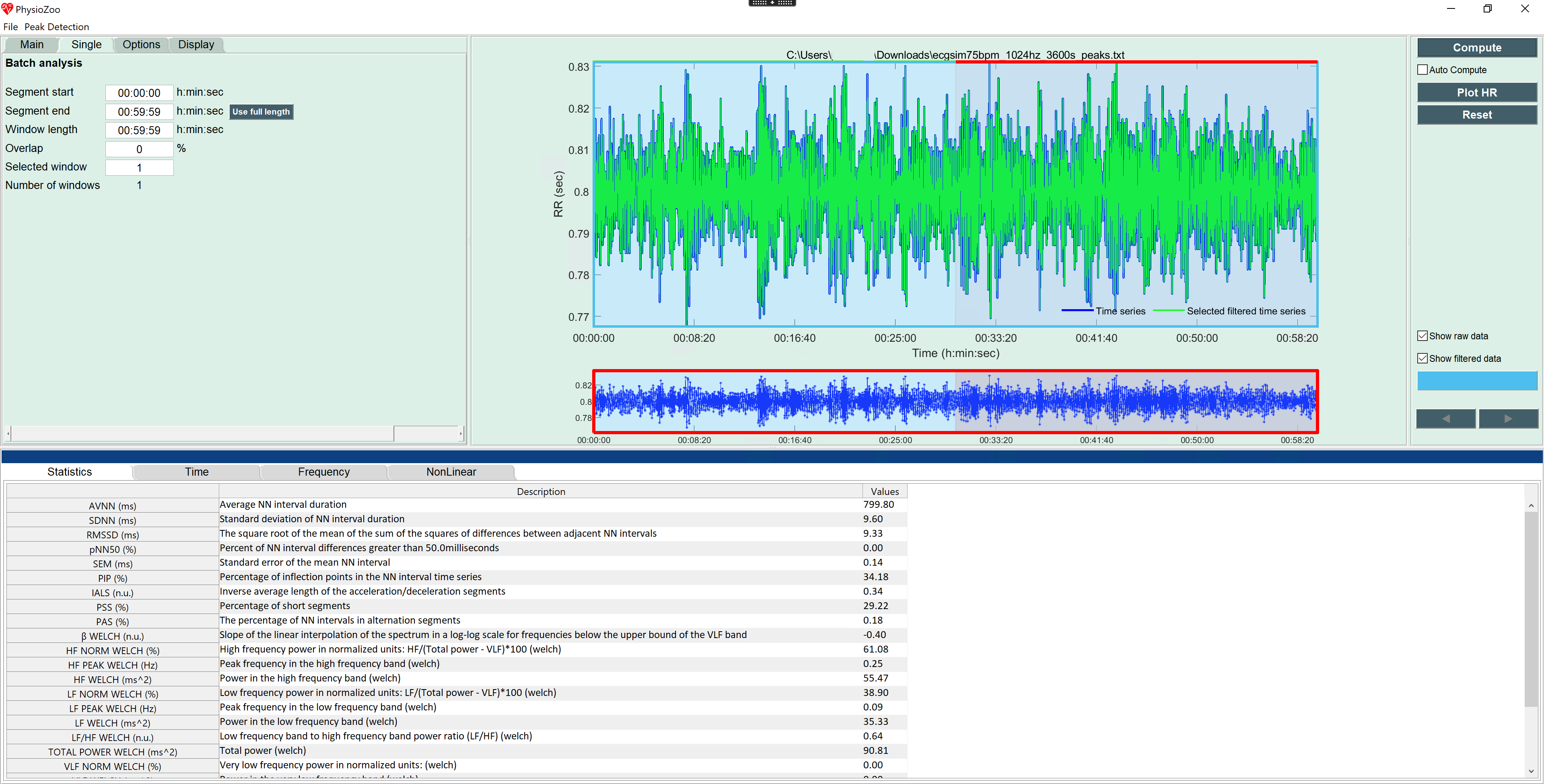Open the NonLinear results tab

(x=451, y=472)
